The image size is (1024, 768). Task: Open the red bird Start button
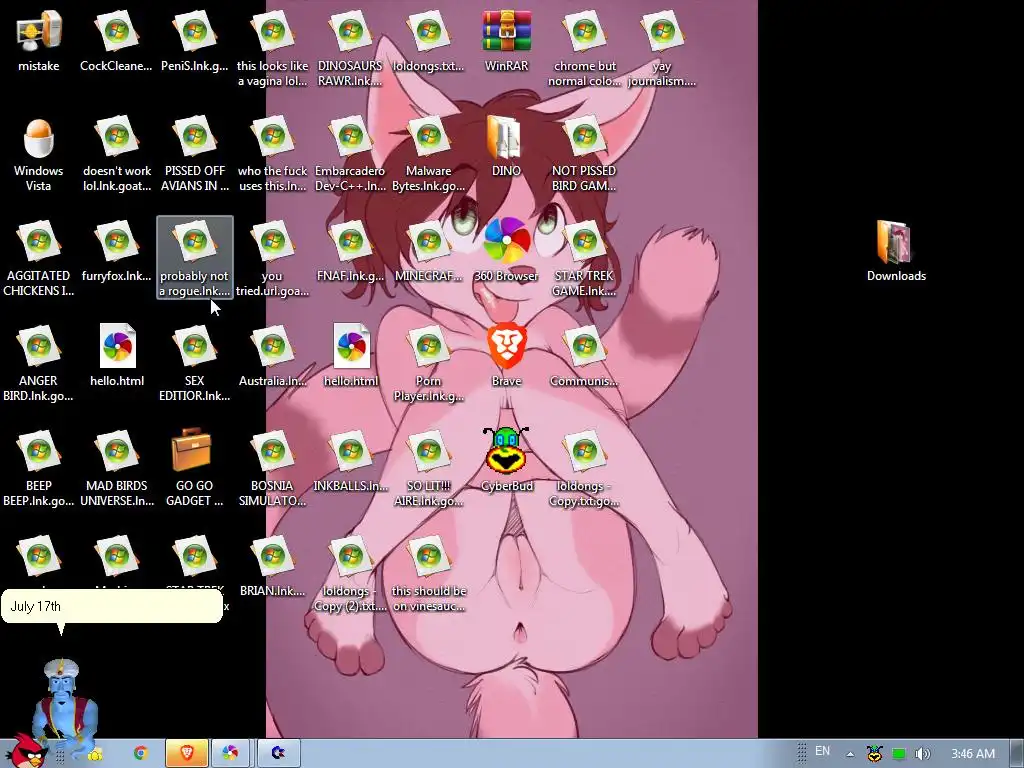click(x=25, y=751)
